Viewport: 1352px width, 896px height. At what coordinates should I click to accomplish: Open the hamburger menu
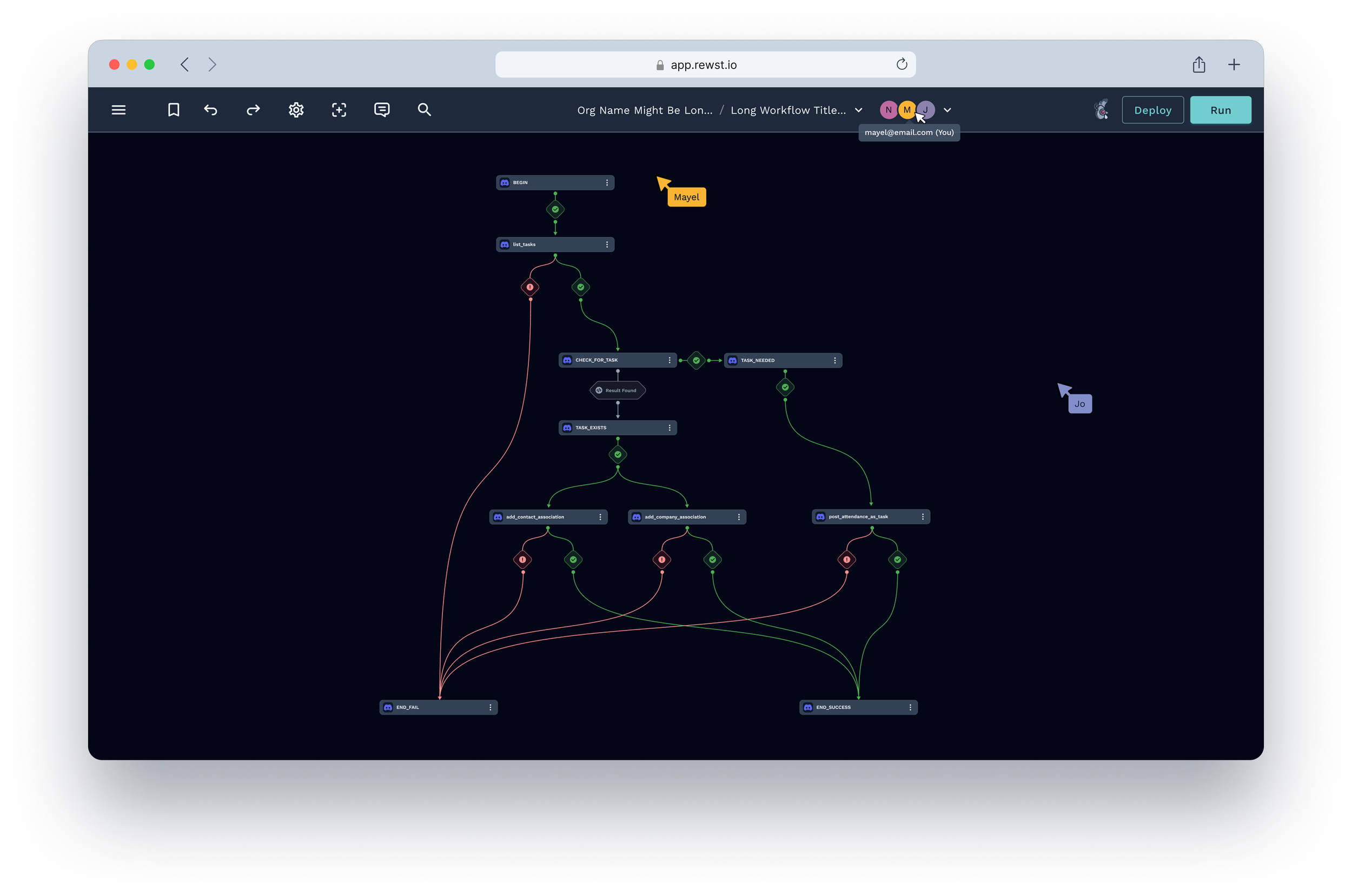(118, 110)
